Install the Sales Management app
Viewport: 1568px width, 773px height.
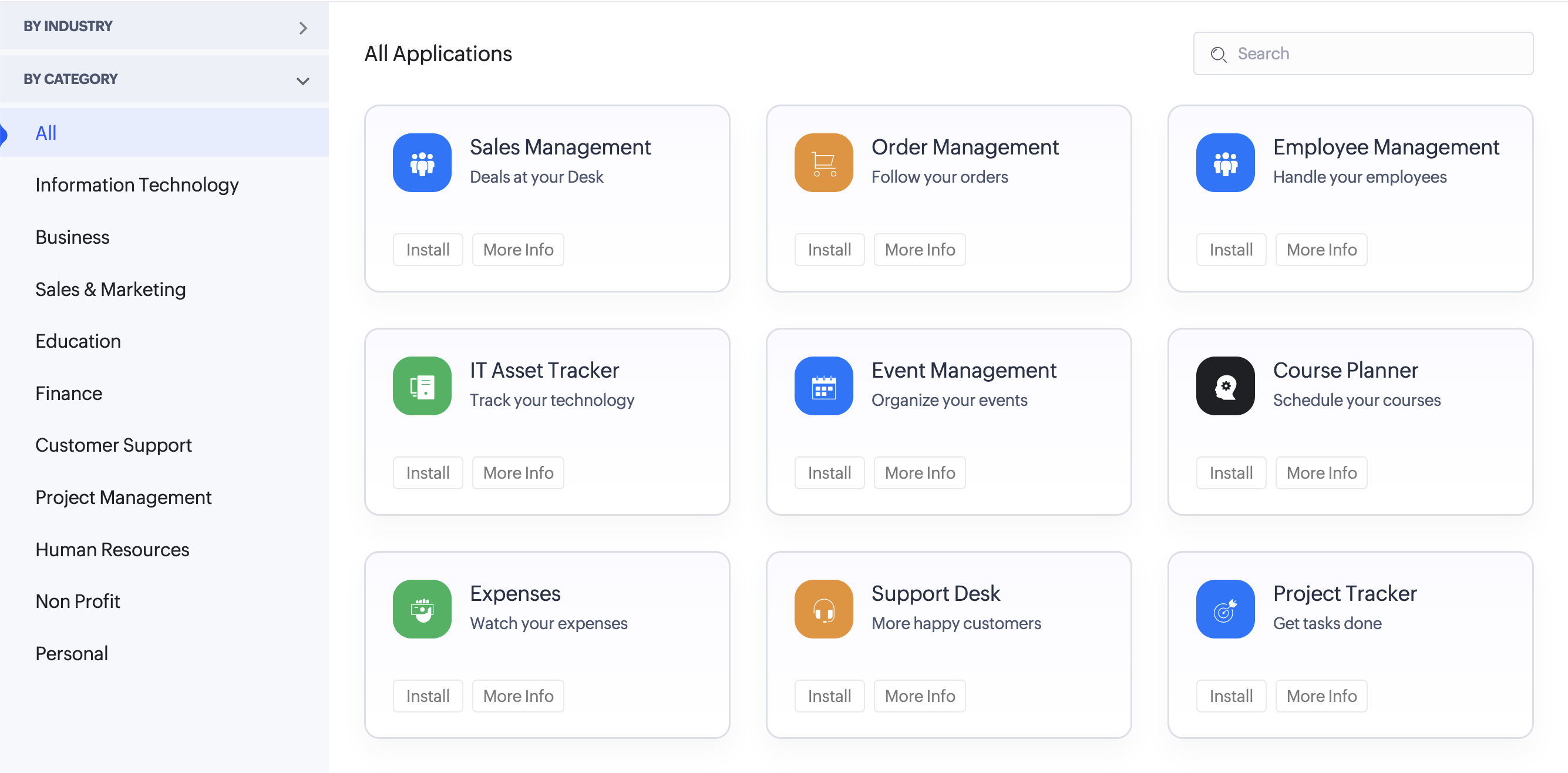coord(428,250)
